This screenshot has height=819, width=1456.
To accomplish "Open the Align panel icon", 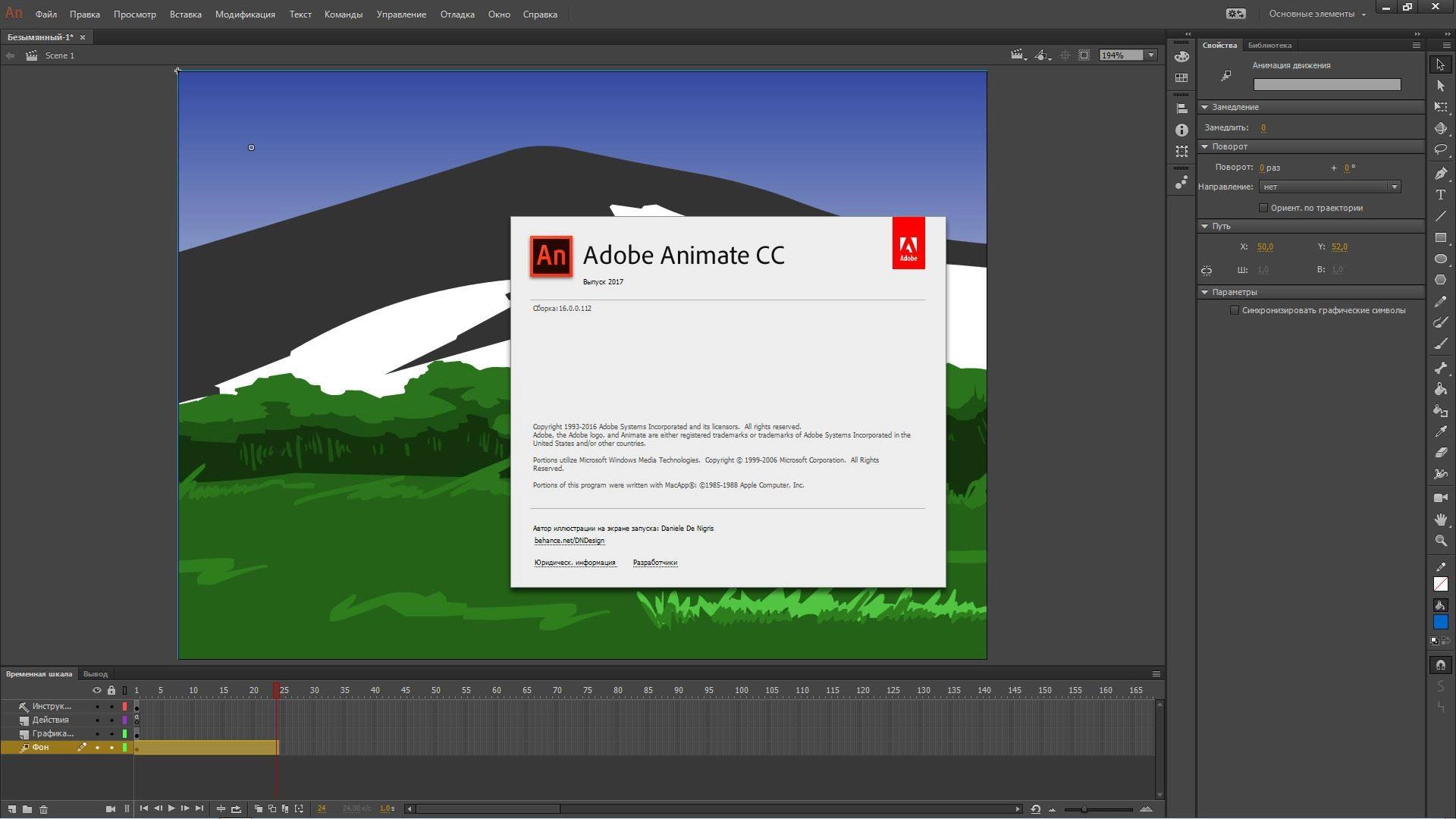I will tap(1181, 108).
